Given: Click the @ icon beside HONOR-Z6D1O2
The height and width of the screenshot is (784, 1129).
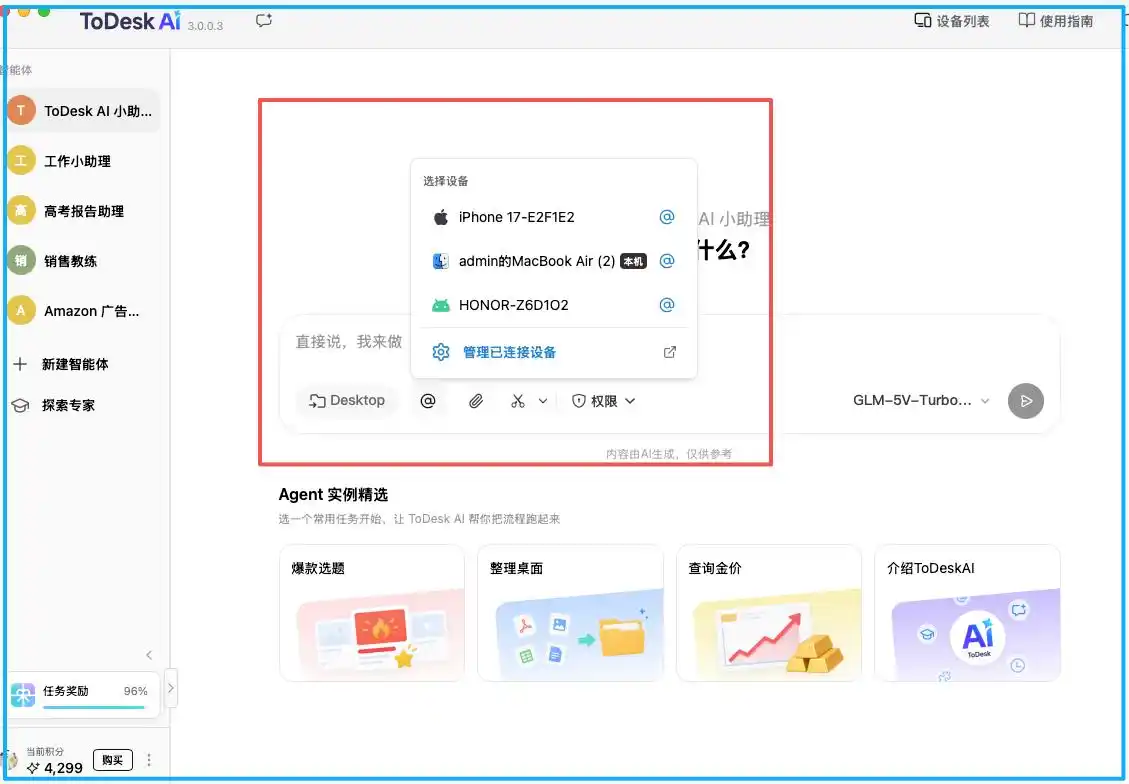Looking at the screenshot, I should tap(667, 305).
